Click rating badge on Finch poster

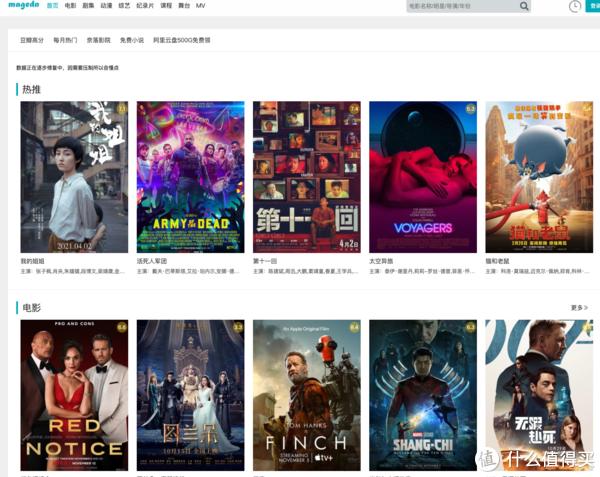[x=354, y=327]
